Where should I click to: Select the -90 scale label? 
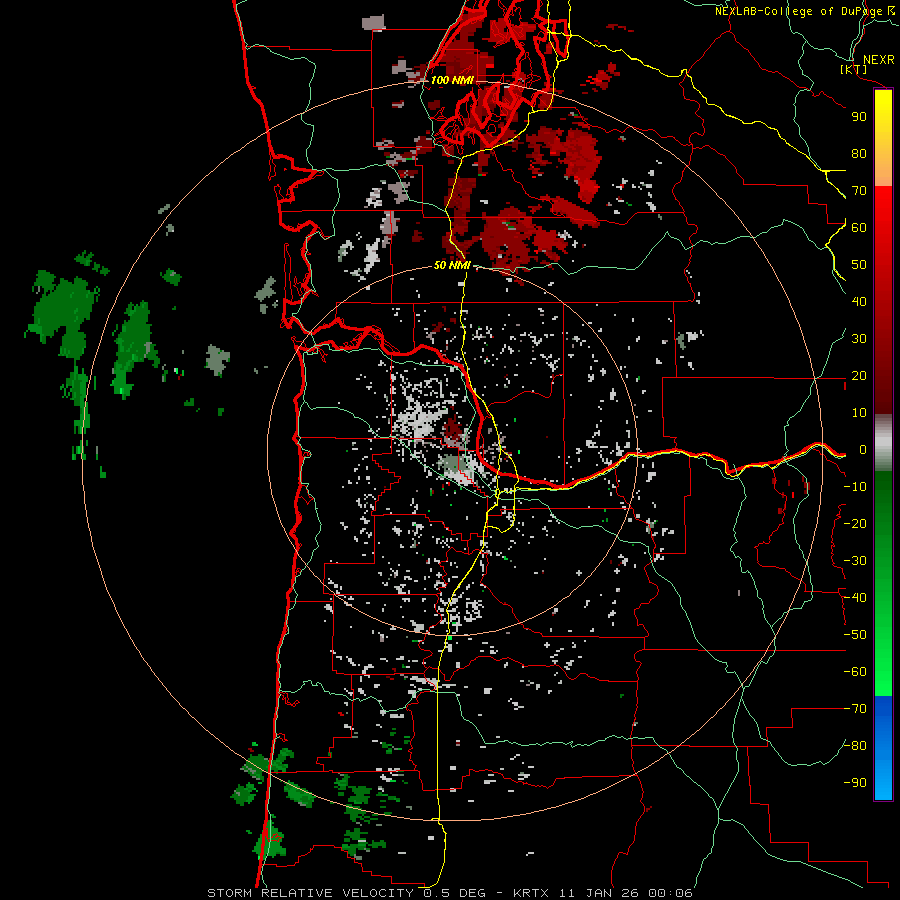coord(855,783)
